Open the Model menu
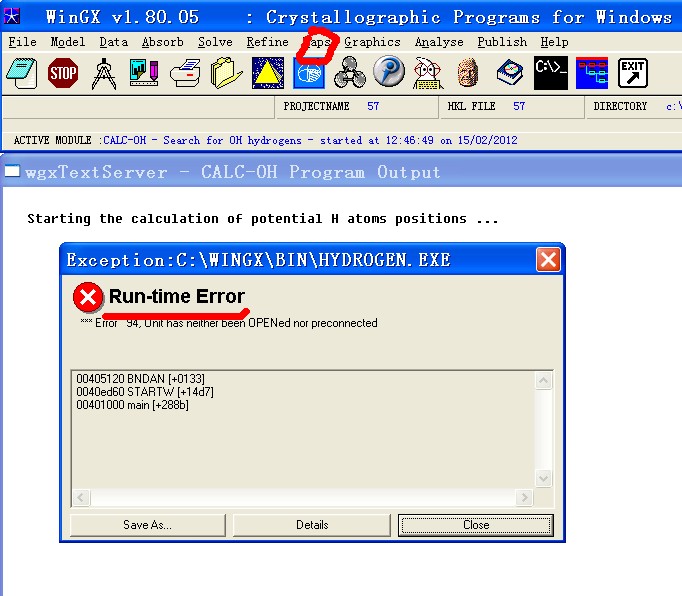The height and width of the screenshot is (596, 682). click(68, 42)
